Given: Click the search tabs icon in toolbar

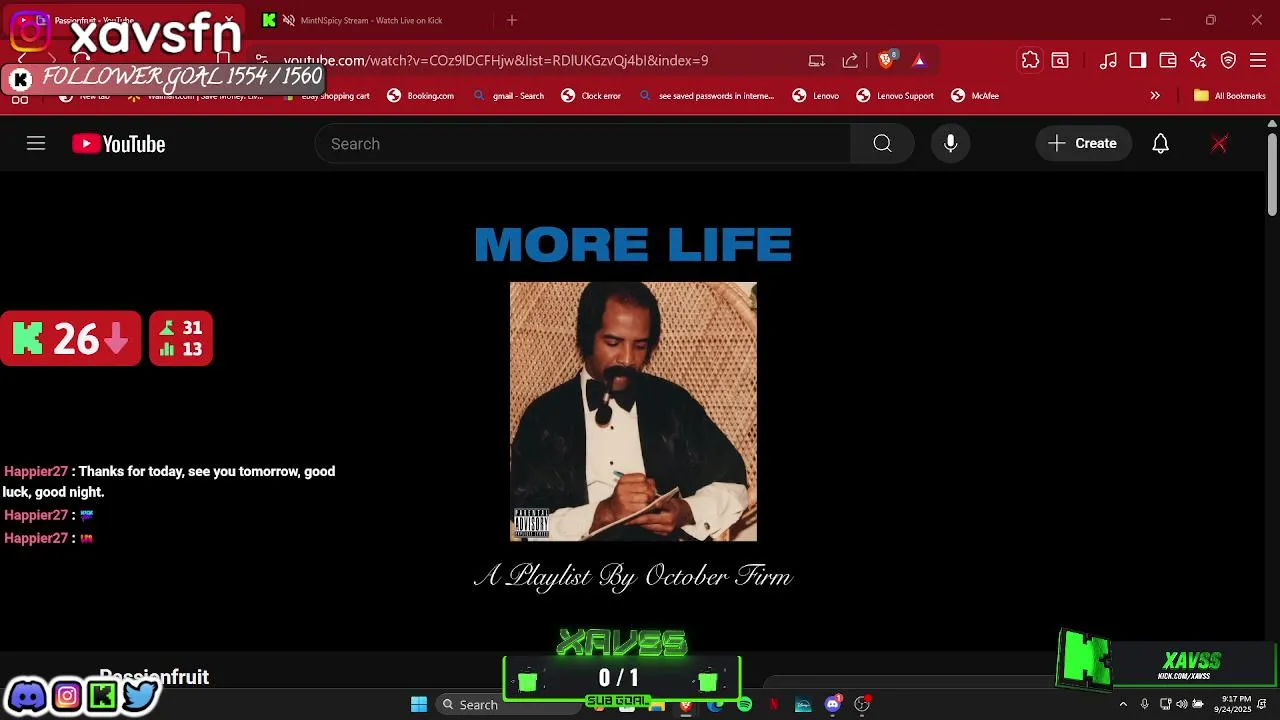Looking at the screenshot, I should pos(1060,60).
